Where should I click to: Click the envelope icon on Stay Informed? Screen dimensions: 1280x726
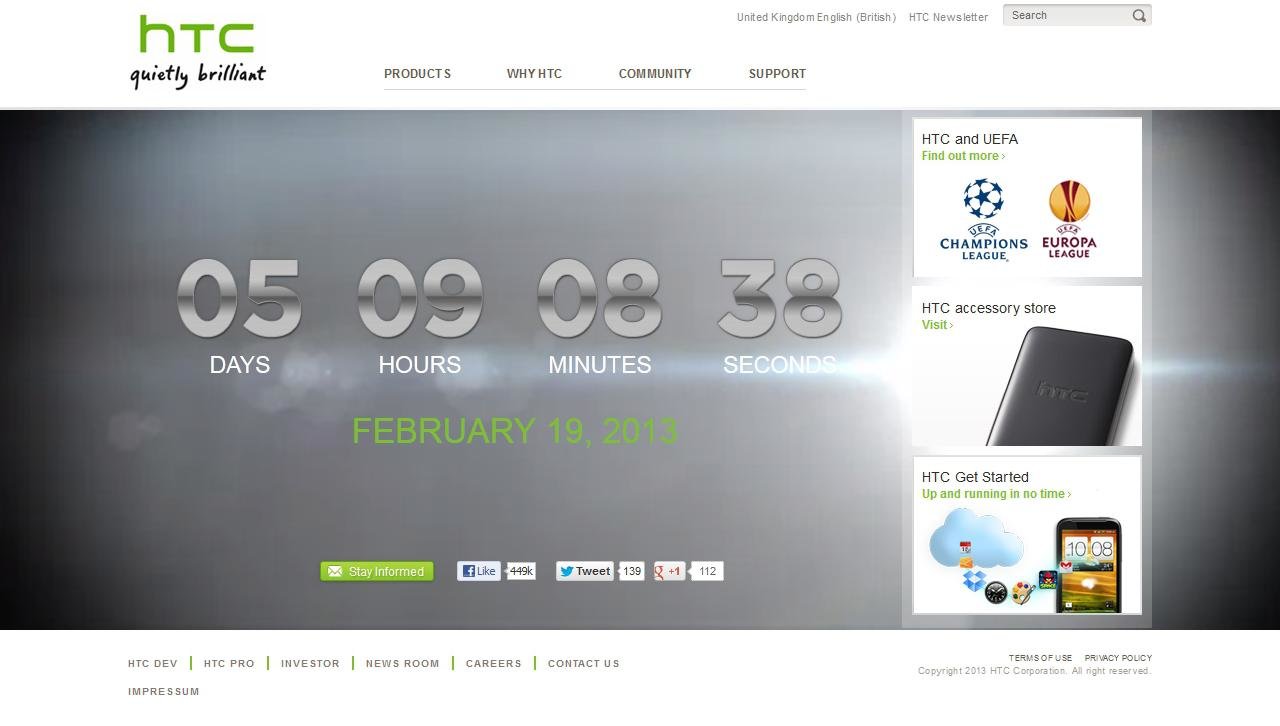point(335,571)
